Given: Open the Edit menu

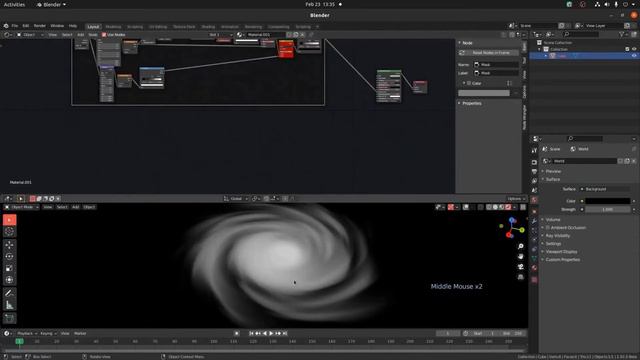Looking at the screenshot, I should coord(26,26).
